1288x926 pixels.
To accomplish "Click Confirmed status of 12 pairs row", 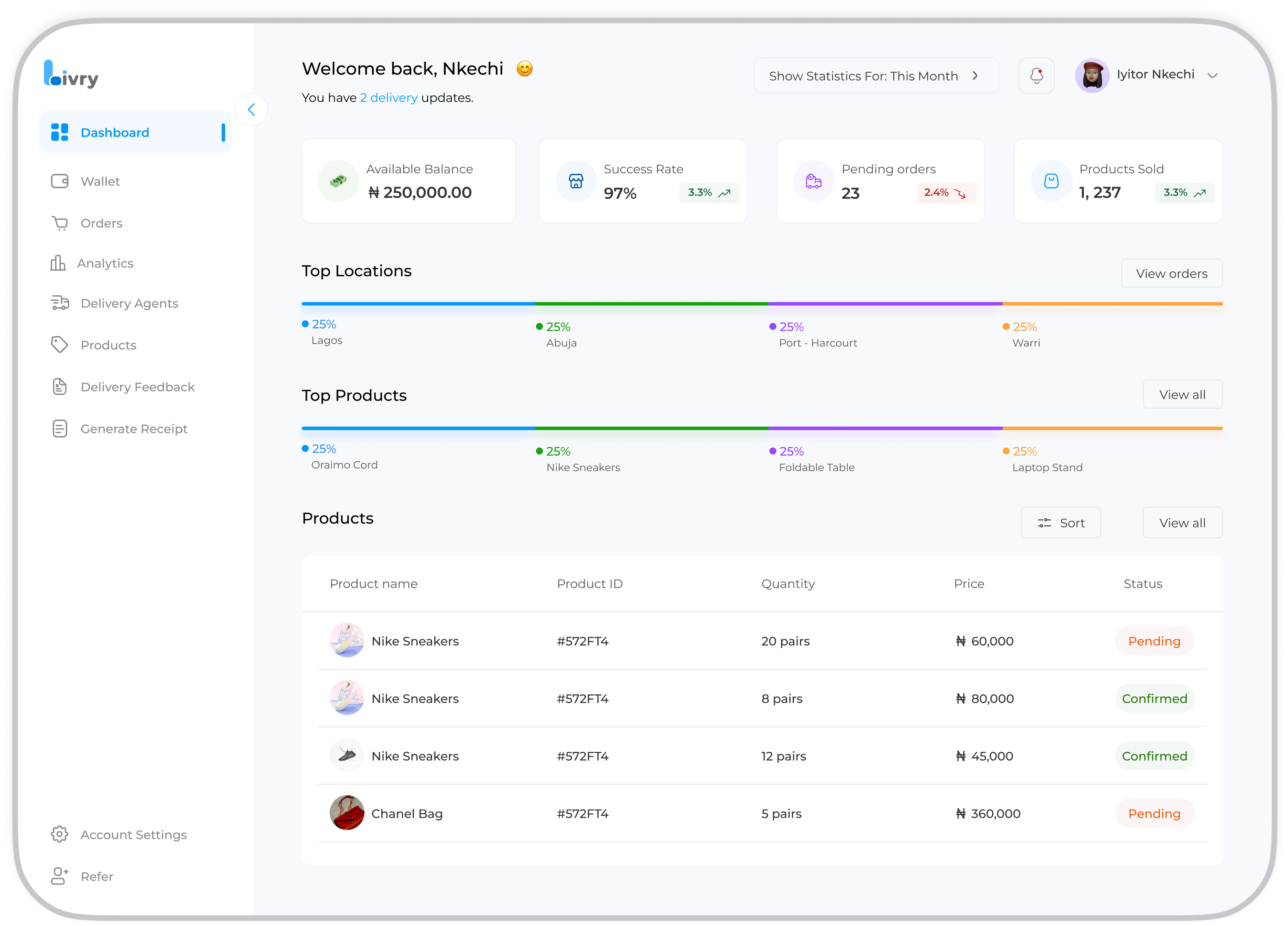I will point(1155,755).
